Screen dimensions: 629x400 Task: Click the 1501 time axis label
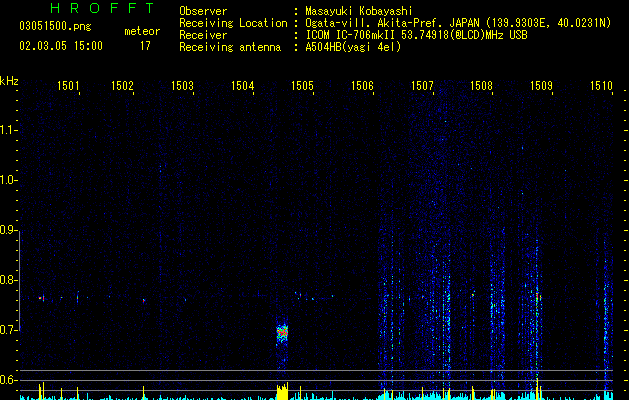click(x=68, y=85)
